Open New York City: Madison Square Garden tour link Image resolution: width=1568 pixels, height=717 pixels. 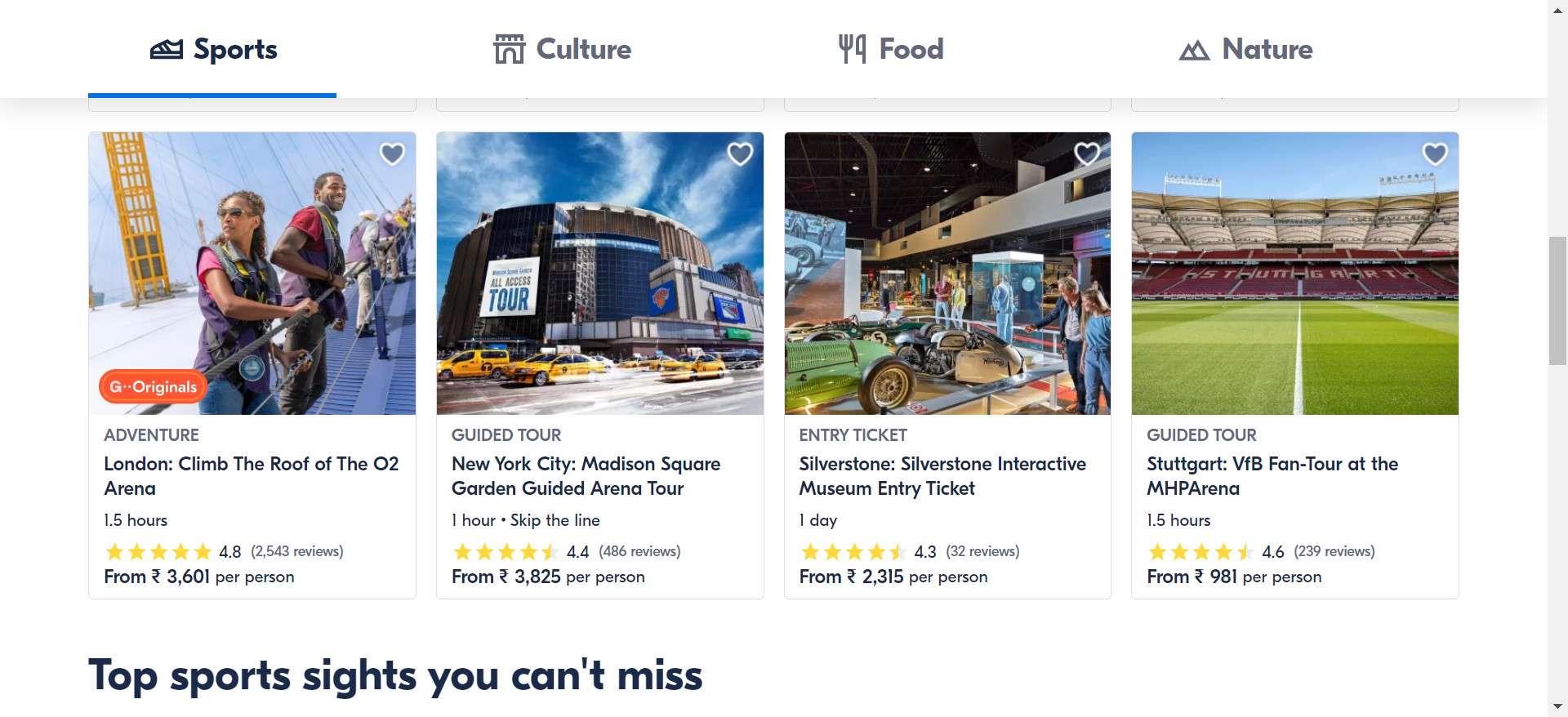[x=586, y=475]
